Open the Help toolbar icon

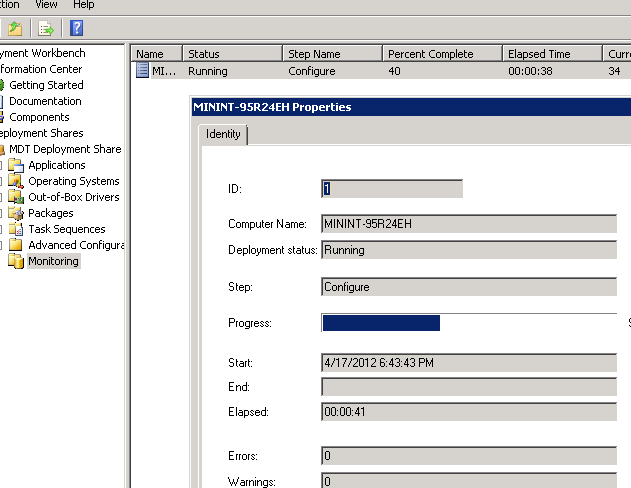[76, 28]
